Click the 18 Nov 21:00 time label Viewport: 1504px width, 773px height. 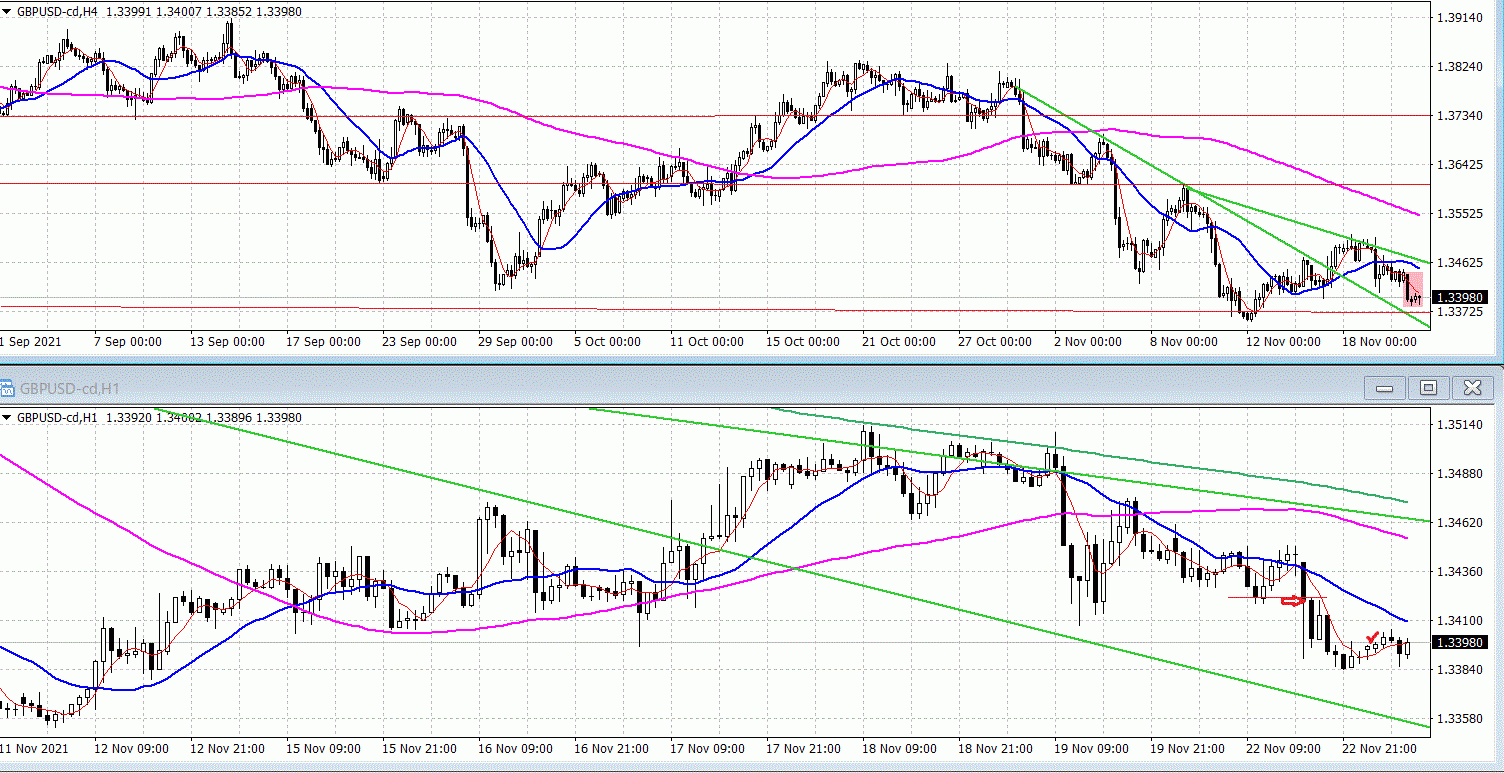(995, 748)
